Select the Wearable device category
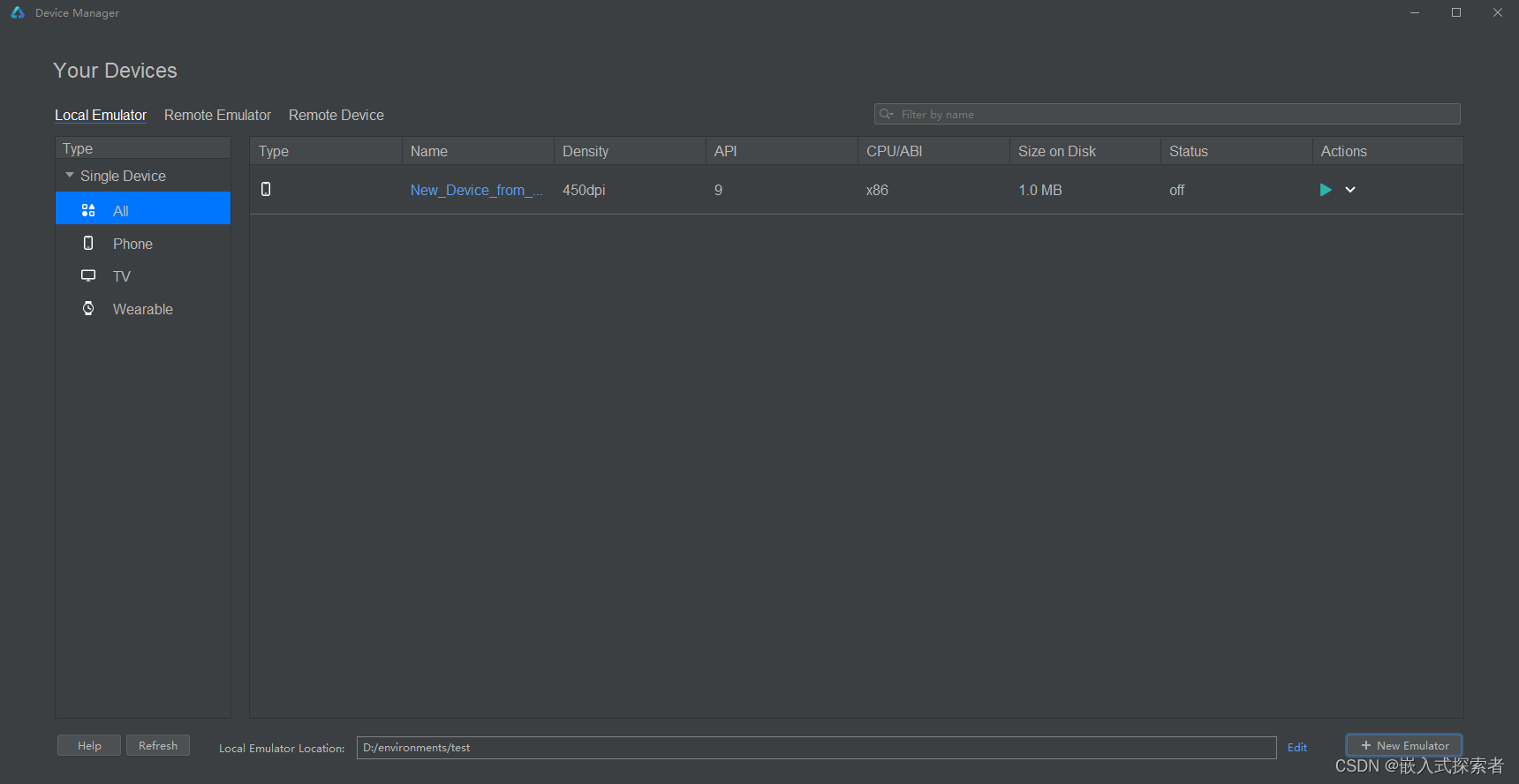Screen dimensions: 1519x784 (x=143, y=309)
